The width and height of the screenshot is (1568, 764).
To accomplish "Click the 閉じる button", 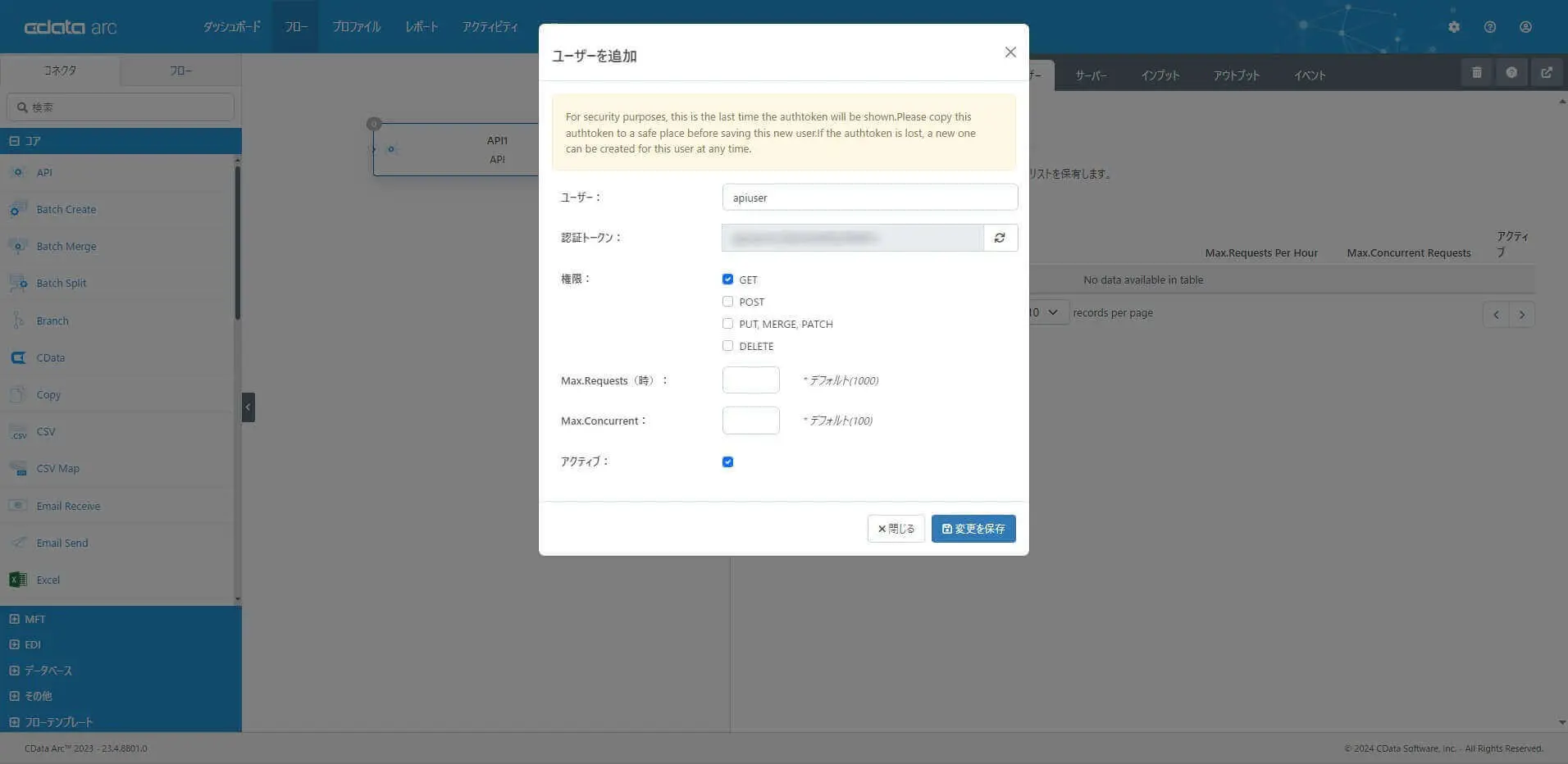I will pos(896,529).
